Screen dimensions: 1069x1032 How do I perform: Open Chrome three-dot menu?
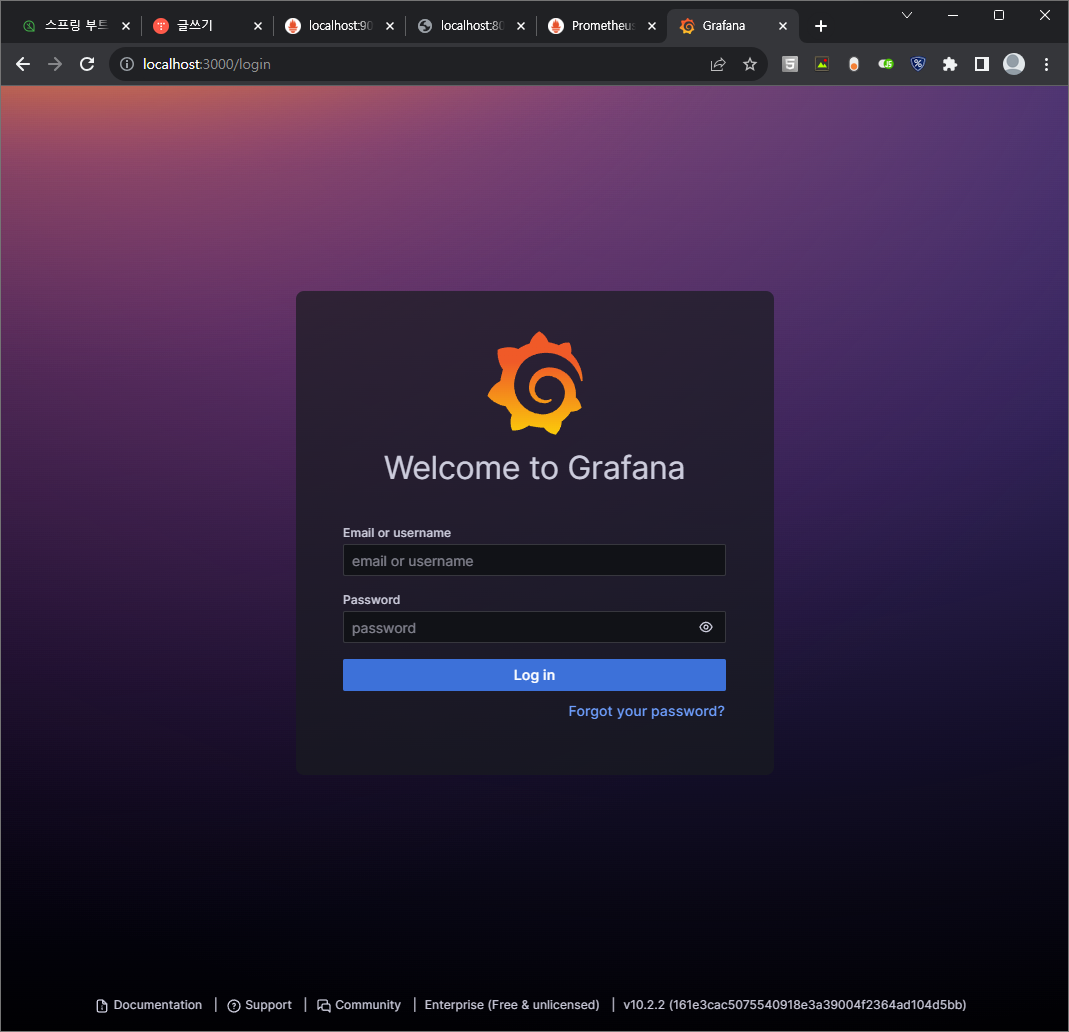click(1047, 64)
